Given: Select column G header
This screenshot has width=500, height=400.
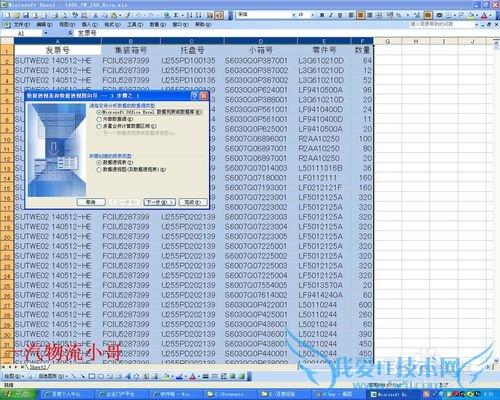Looking at the screenshot, I should click(x=388, y=41).
